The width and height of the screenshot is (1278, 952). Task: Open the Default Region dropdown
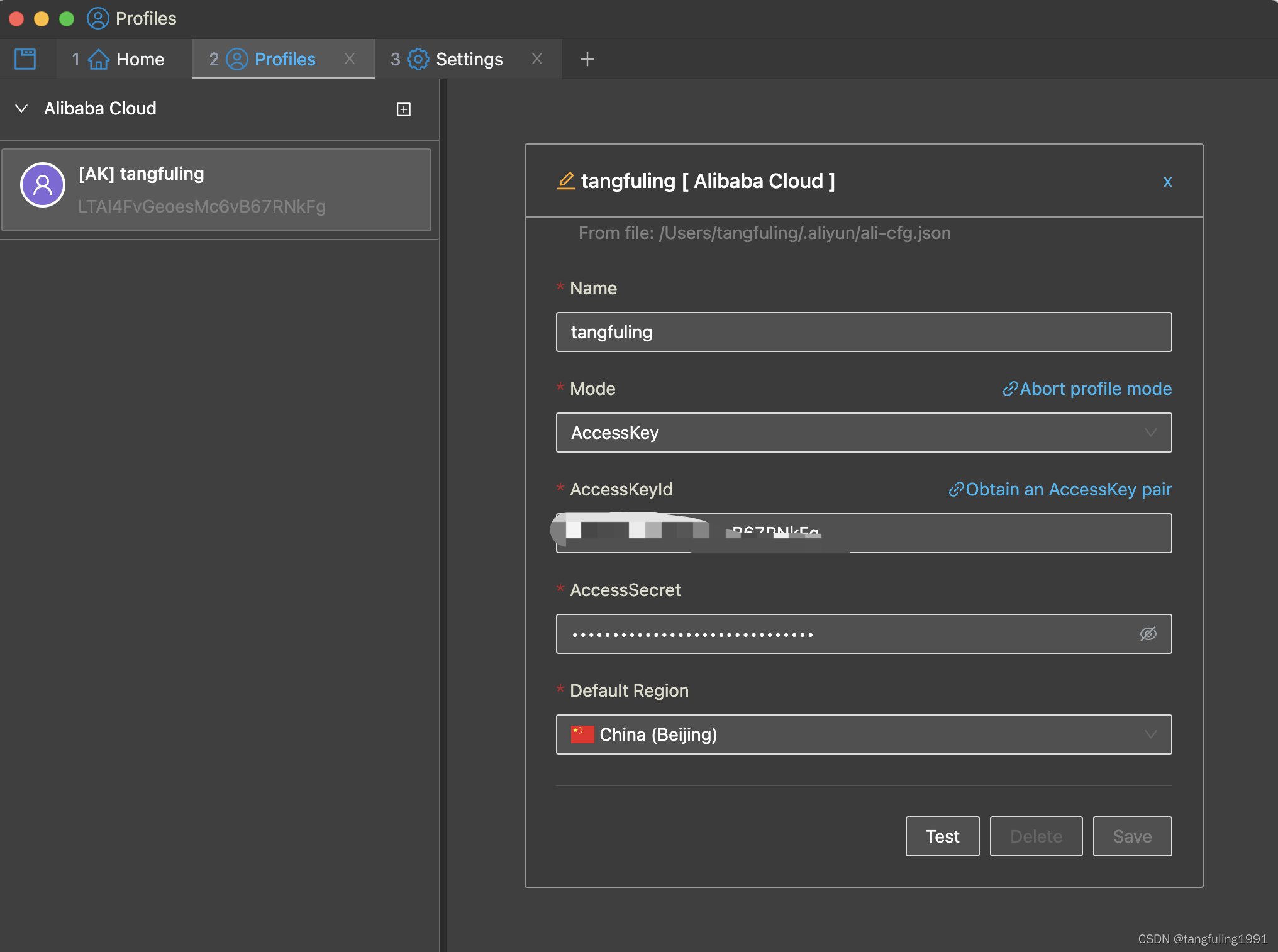(864, 734)
